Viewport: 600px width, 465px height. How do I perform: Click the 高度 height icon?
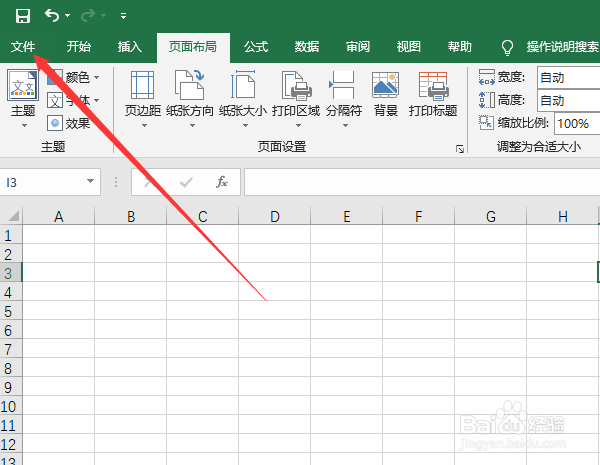(487, 100)
